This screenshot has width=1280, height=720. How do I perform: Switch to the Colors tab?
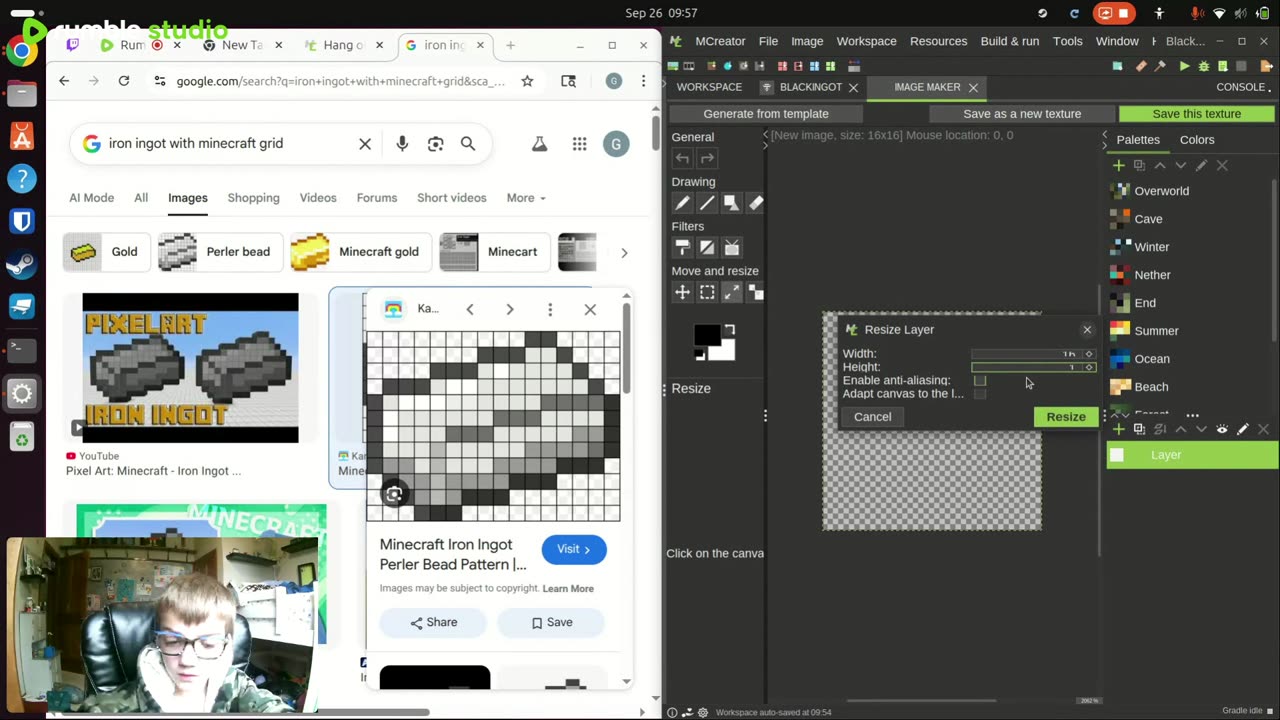[1197, 140]
